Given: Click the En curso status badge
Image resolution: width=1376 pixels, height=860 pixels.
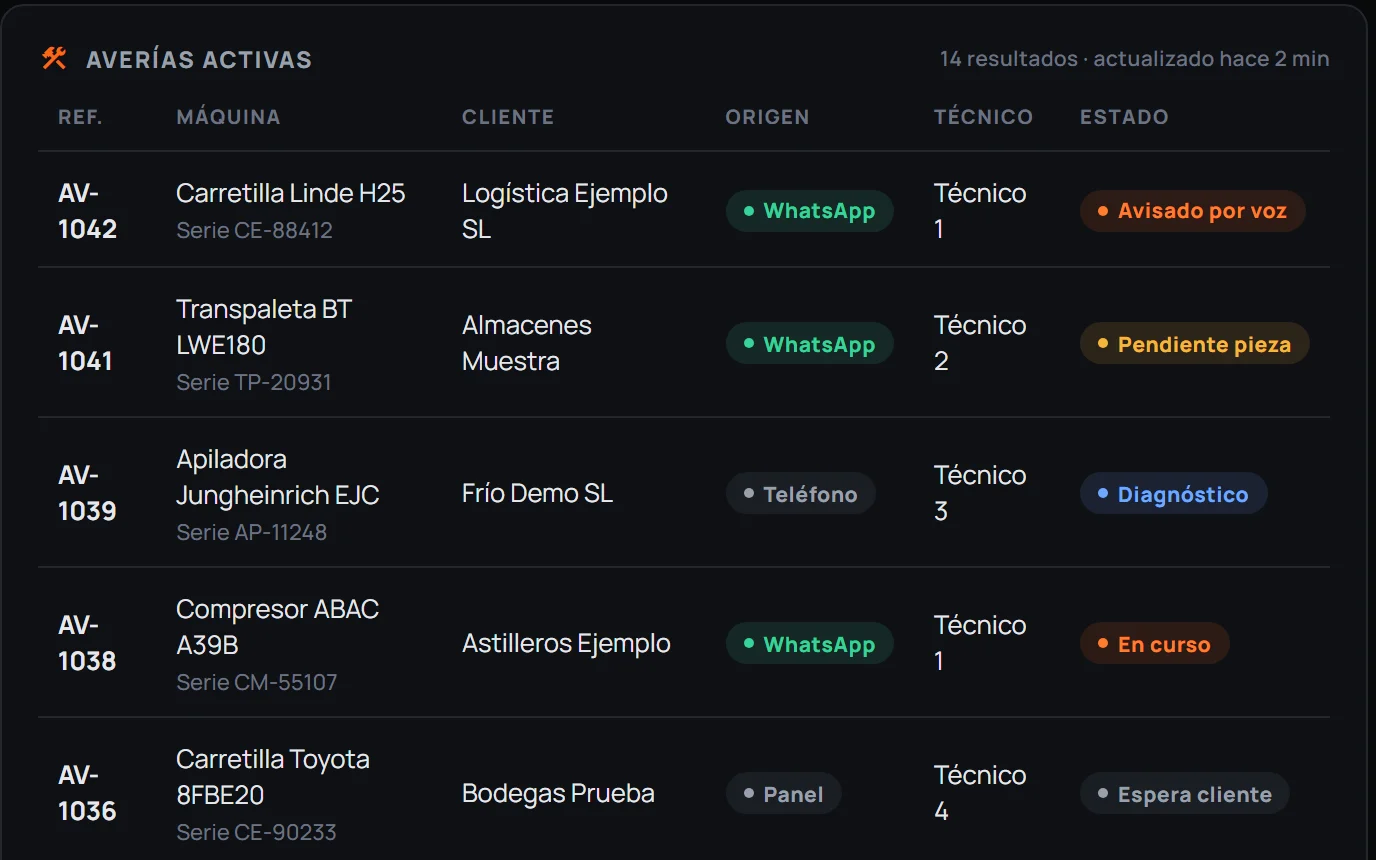Looking at the screenshot, I should click(x=1155, y=644).
